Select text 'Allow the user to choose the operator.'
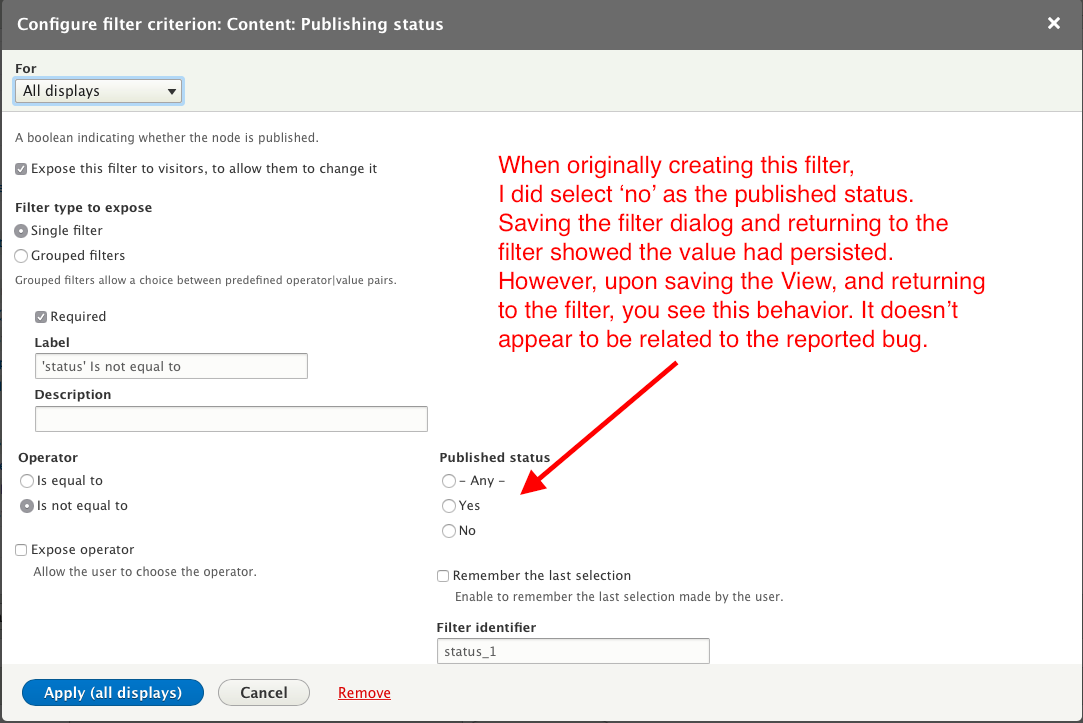Screen dimensions: 1083x723 point(145,572)
